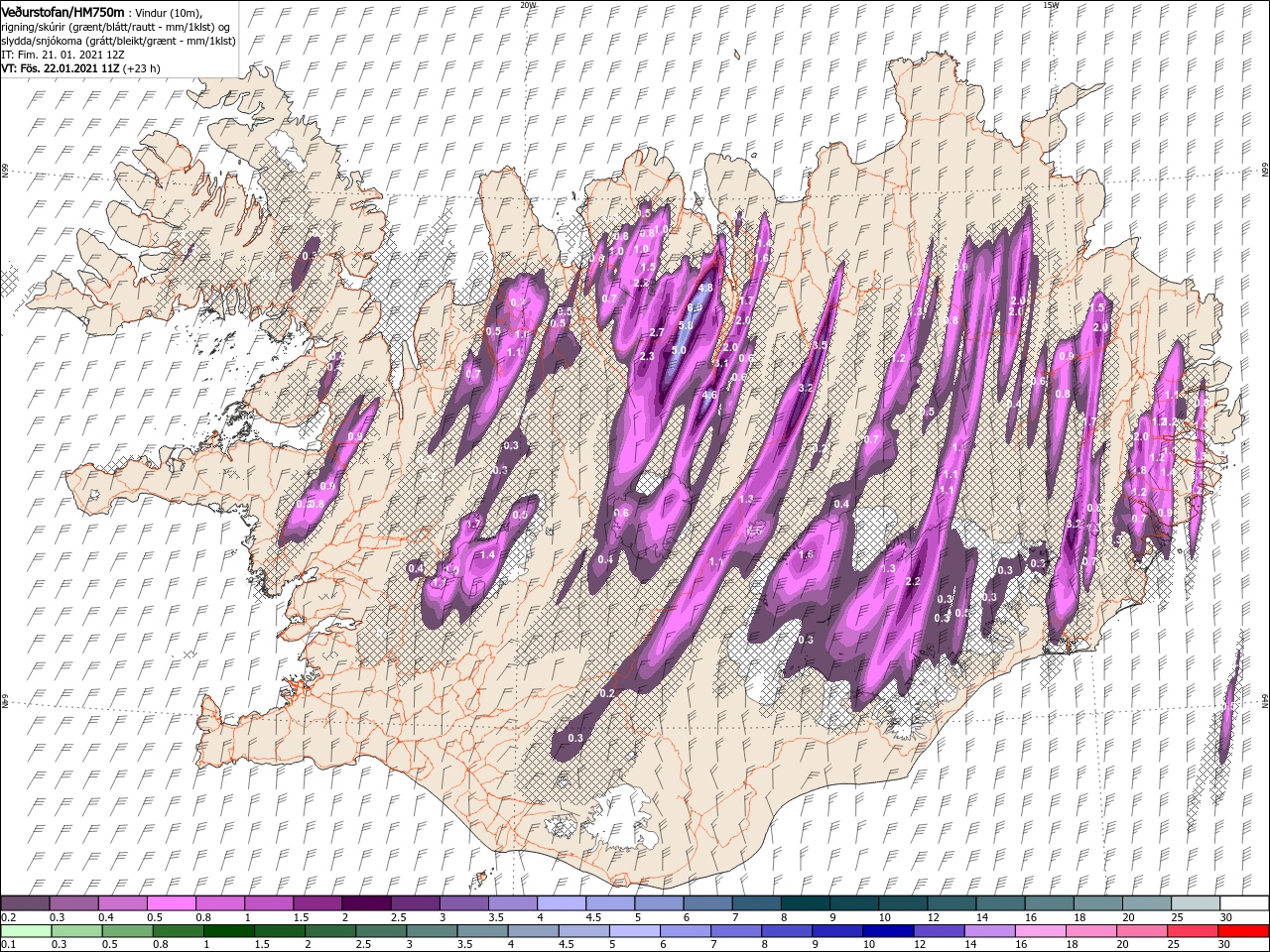Click the light pink rain swatch between 16 and 18
This screenshot has height=952, width=1270.
(1041, 931)
